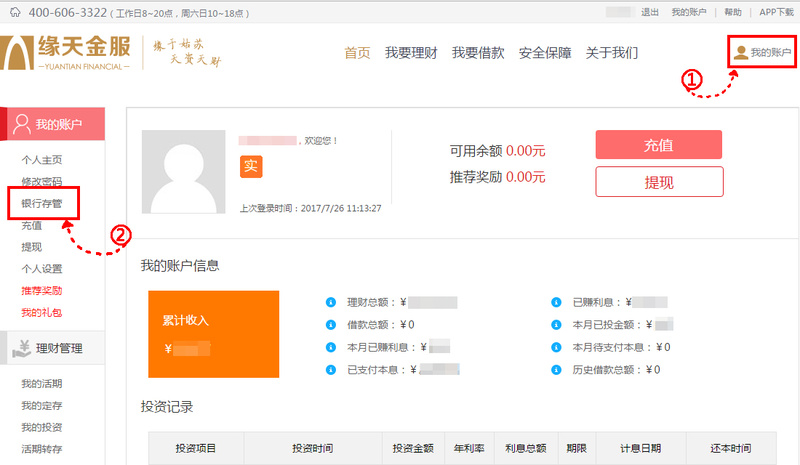Open 推荐奖励 in the sidebar

tap(42, 291)
